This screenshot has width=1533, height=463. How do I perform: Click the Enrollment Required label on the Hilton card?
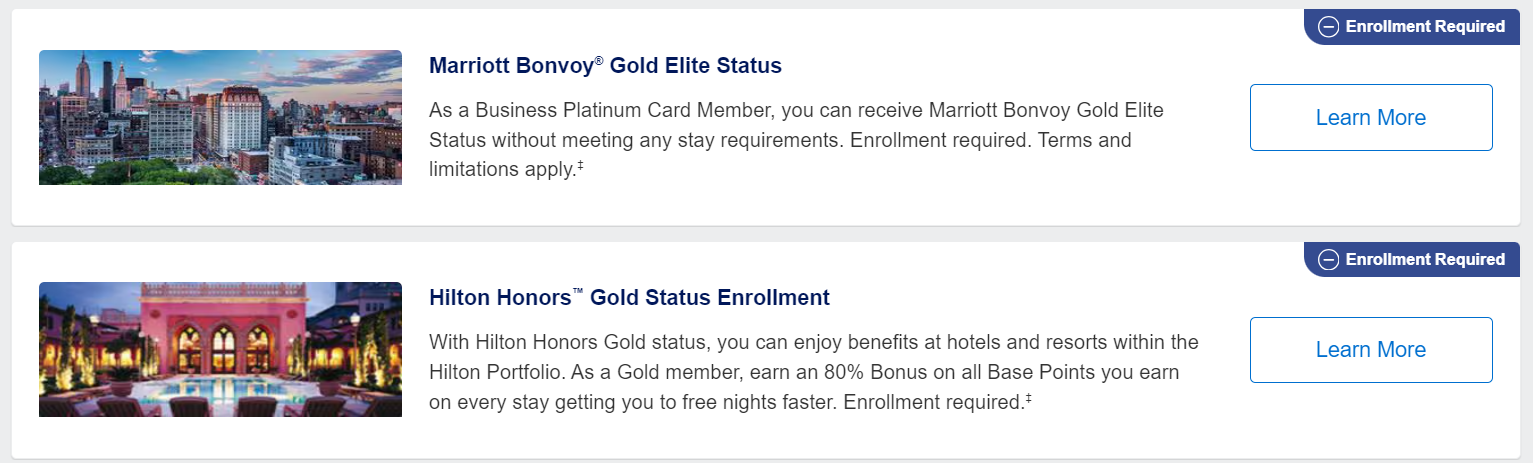(1425, 260)
